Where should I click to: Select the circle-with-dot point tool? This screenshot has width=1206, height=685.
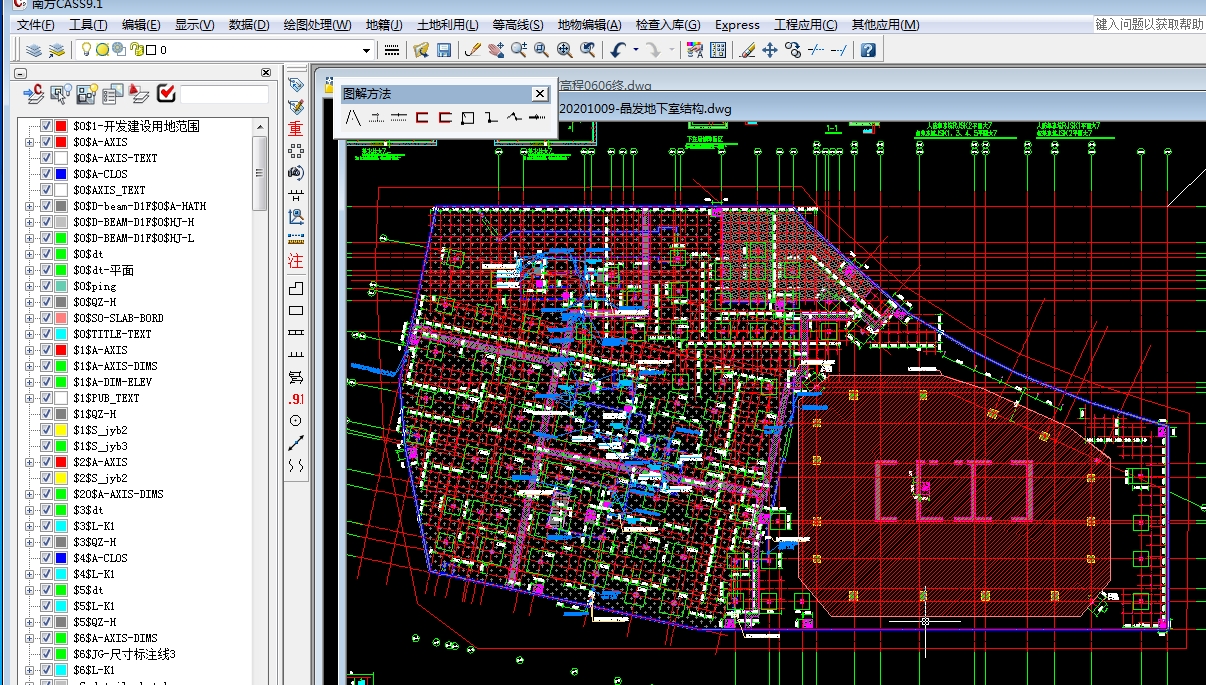point(295,421)
